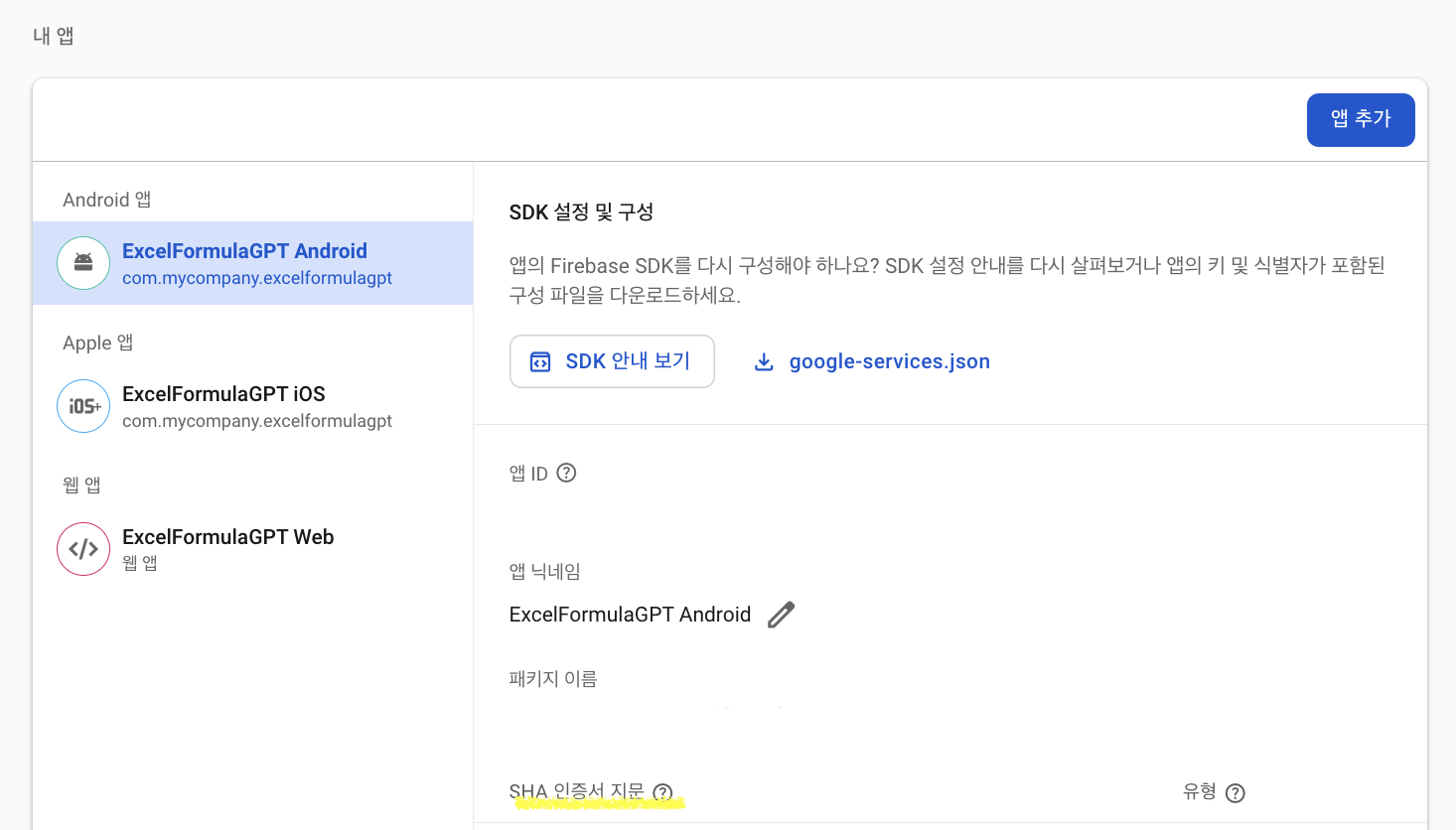Select ExcelFormulaGPT Android app entry
Image resolution: width=1456 pixels, height=830 pixels.
click(252, 263)
